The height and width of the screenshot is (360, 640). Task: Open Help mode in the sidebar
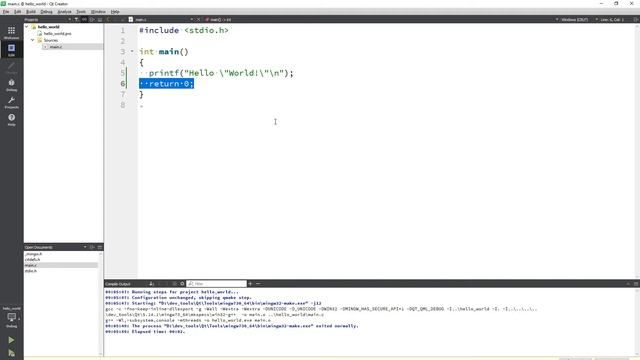point(11,120)
